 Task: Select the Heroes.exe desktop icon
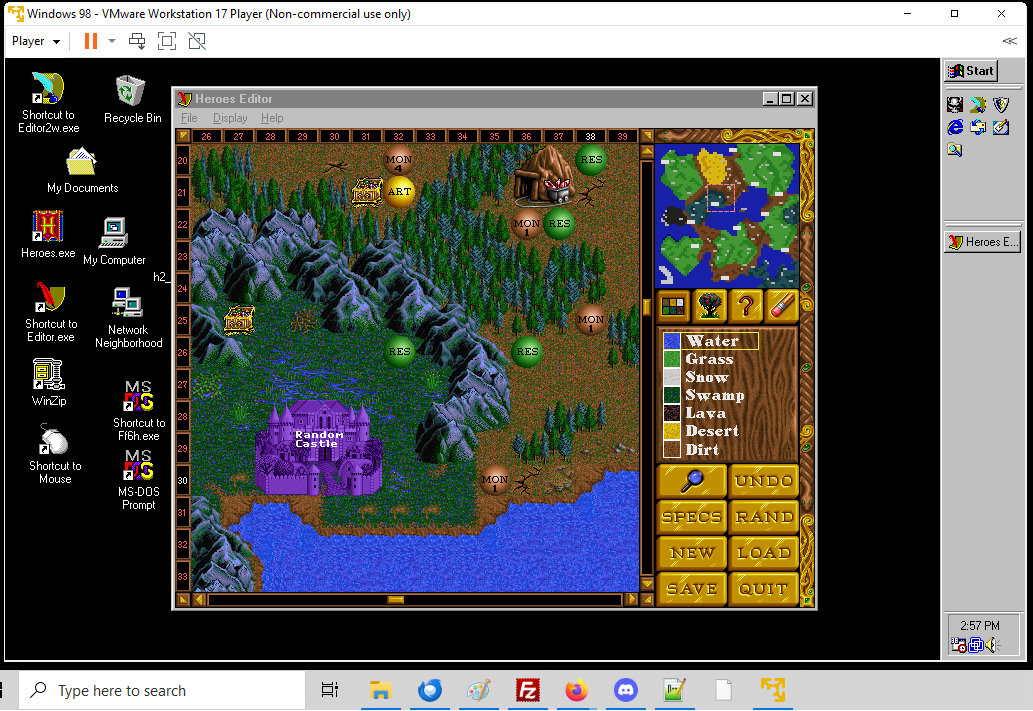[x=47, y=234]
